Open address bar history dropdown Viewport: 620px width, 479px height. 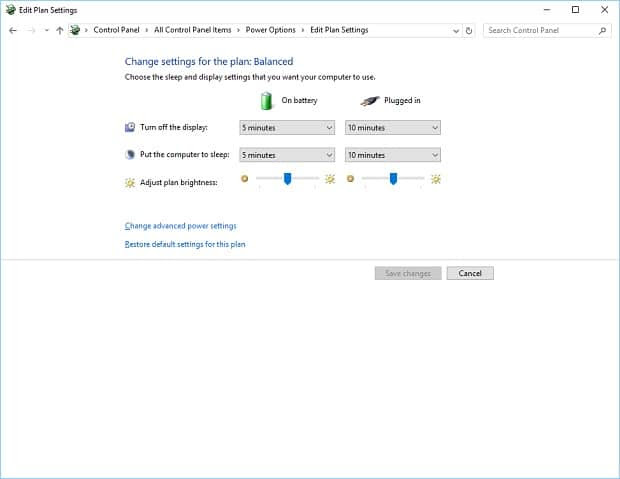pyautogui.click(x=456, y=31)
